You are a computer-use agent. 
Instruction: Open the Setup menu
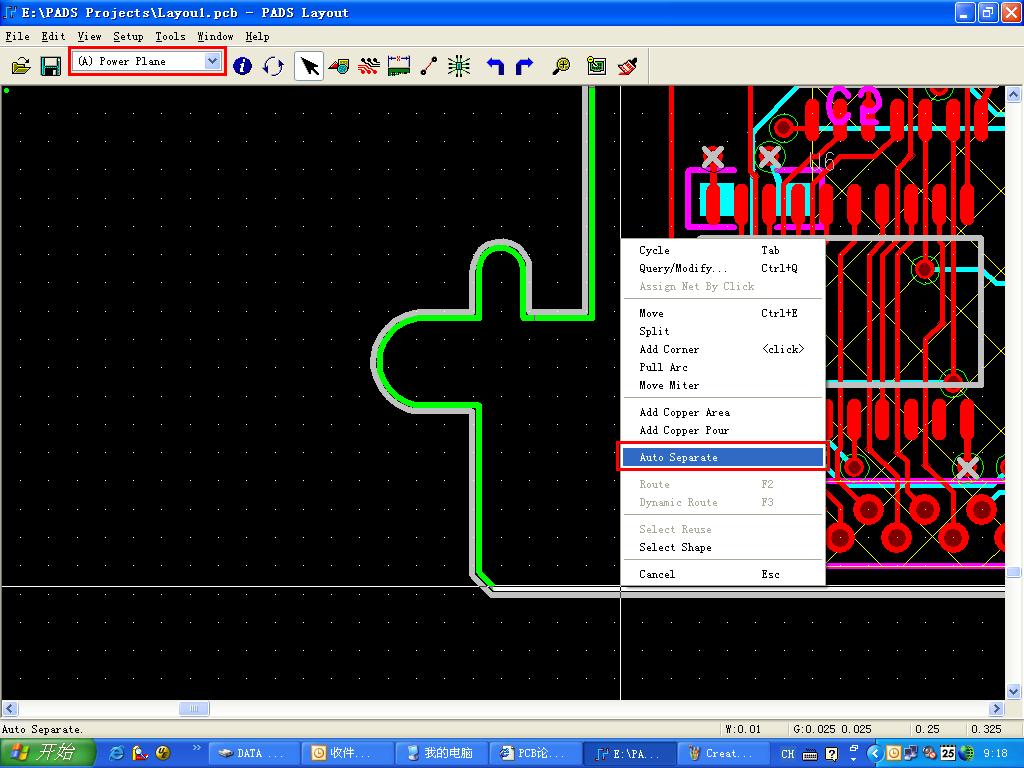(128, 36)
